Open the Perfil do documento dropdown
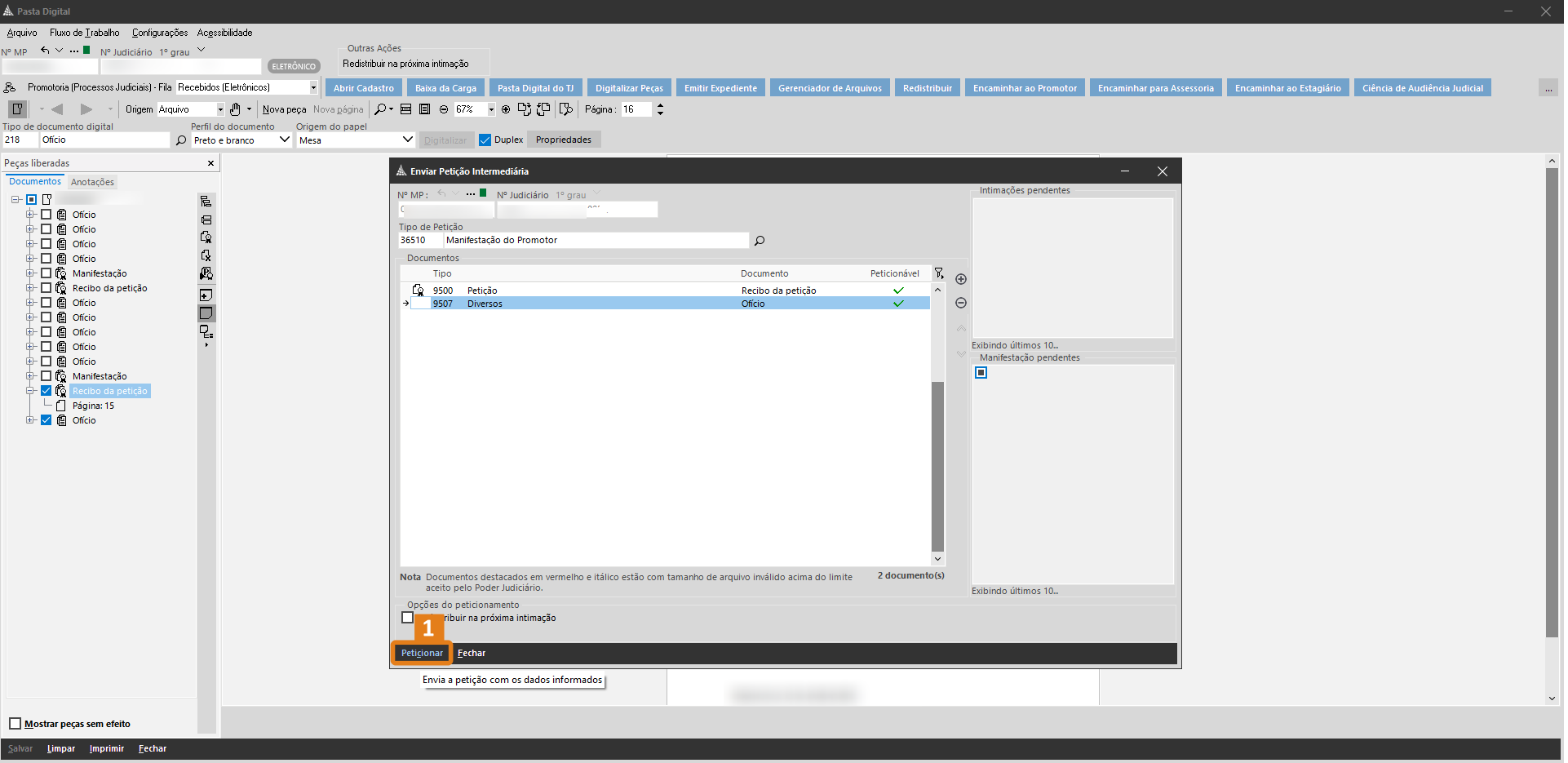The width and height of the screenshot is (1568, 763). coord(284,140)
